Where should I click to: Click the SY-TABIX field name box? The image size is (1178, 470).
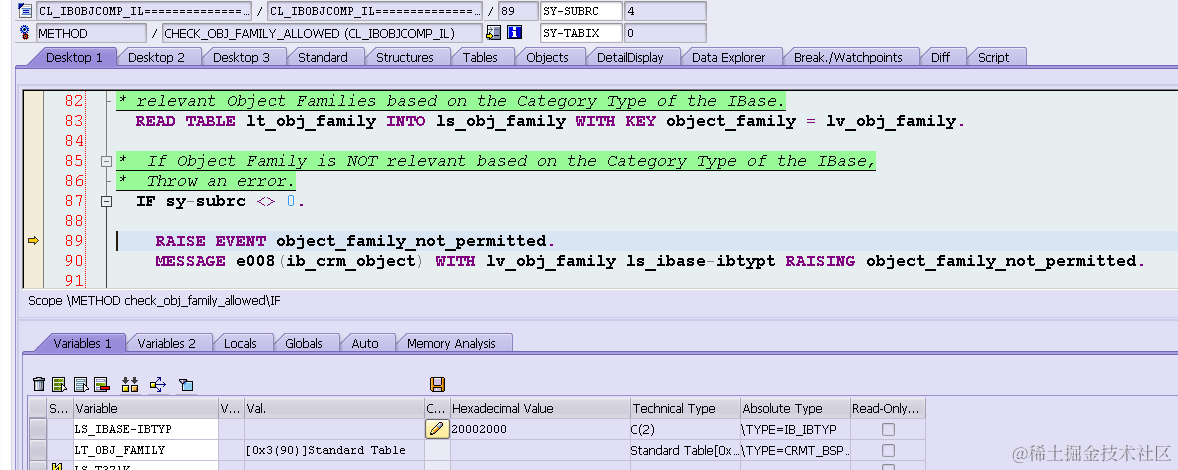pos(581,32)
